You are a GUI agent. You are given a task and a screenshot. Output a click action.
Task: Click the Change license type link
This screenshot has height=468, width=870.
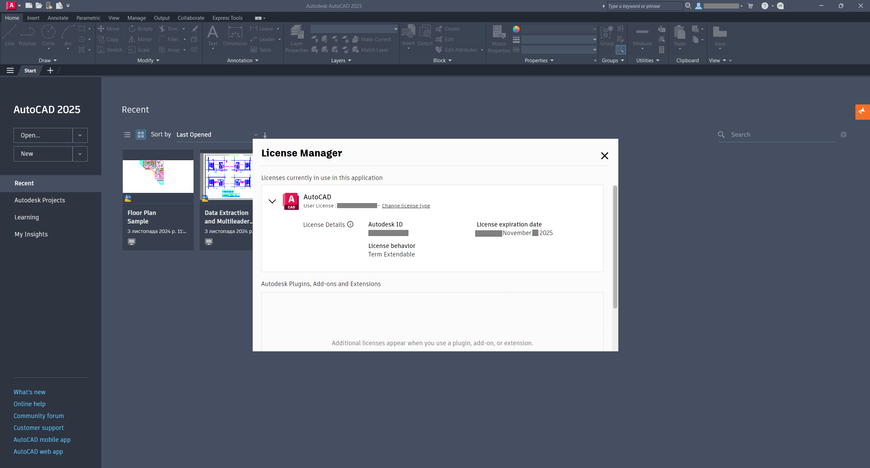[406, 206]
